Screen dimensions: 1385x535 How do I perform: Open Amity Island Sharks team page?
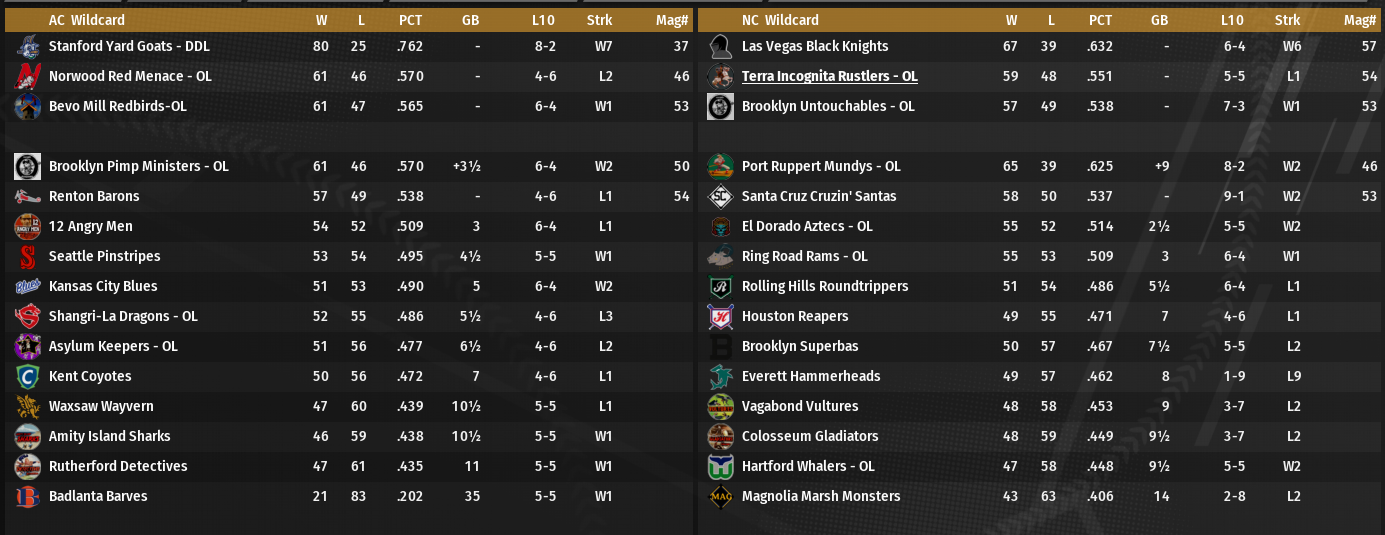[x=109, y=436]
